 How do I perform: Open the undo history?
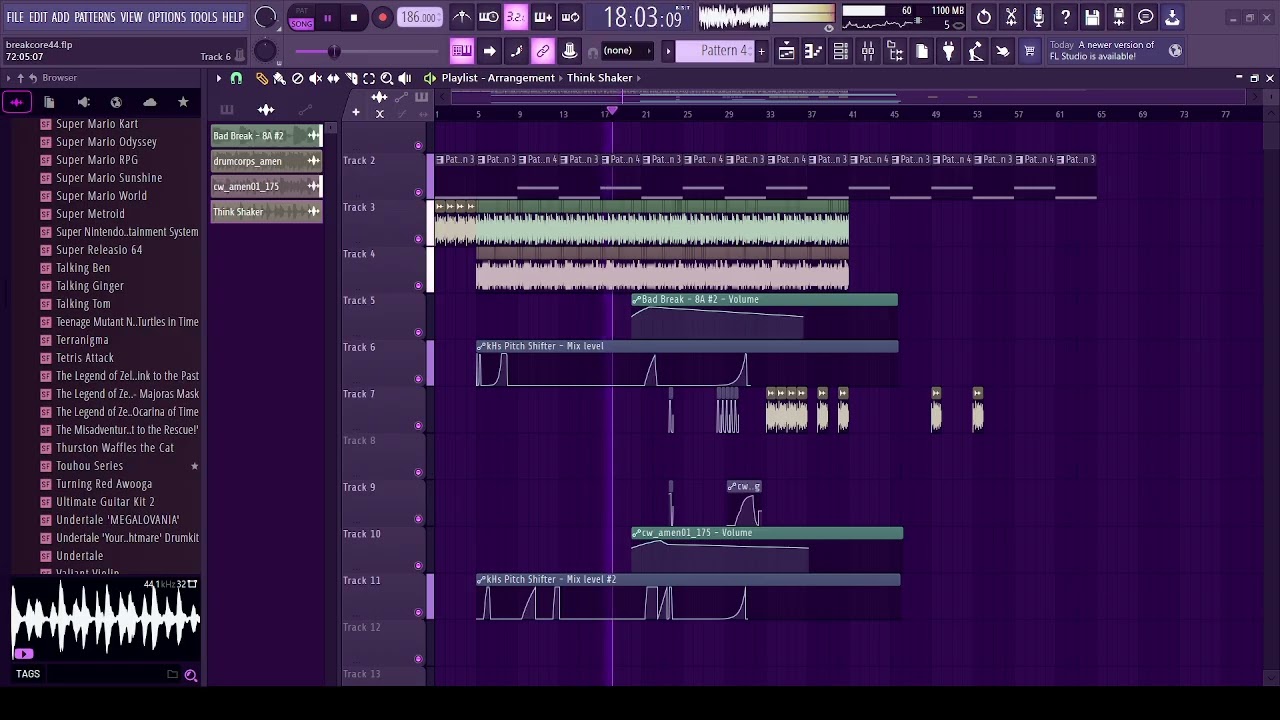[x=984, y=17]
